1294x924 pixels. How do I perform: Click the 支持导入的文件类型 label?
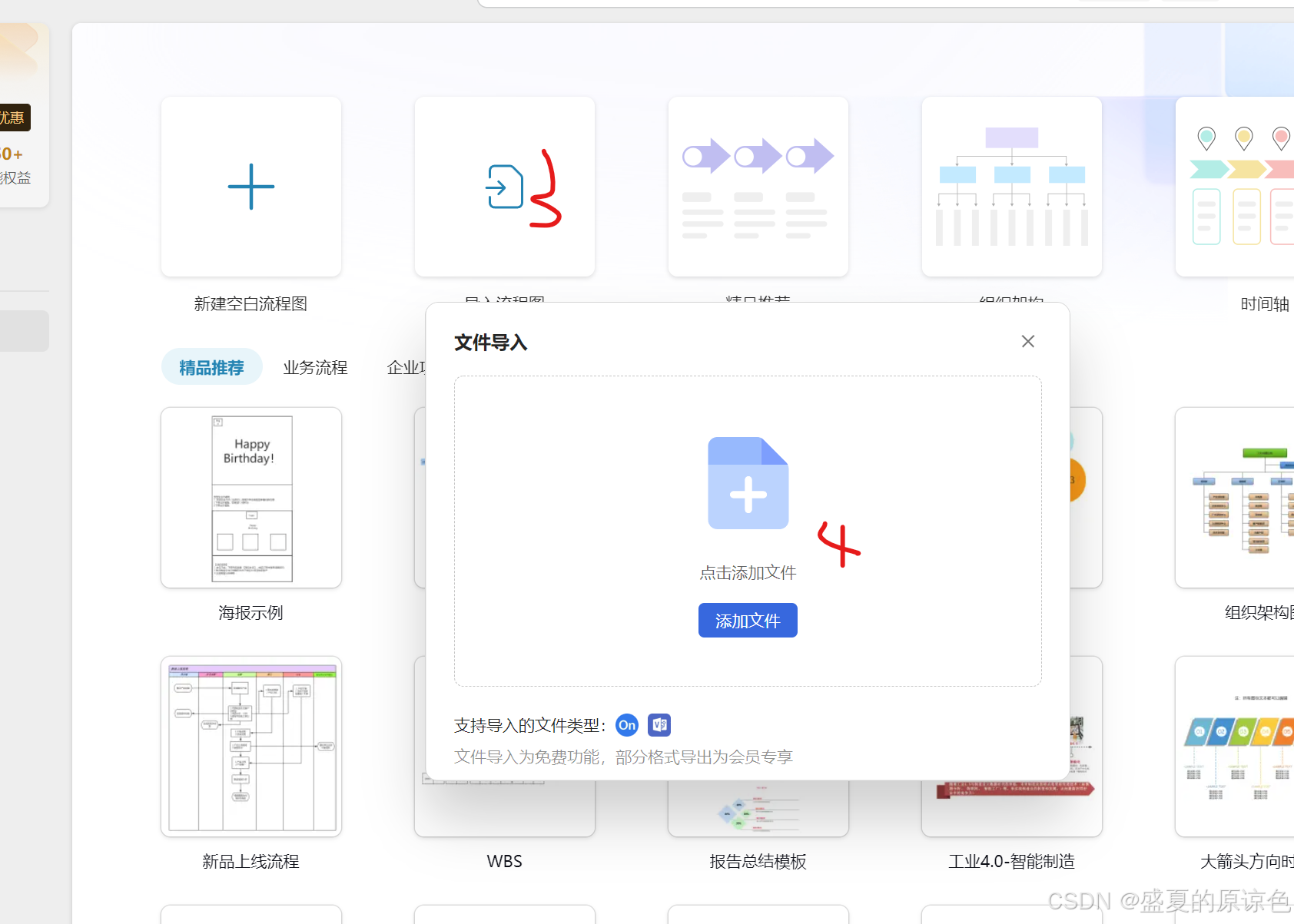click(x=530, y=726)
